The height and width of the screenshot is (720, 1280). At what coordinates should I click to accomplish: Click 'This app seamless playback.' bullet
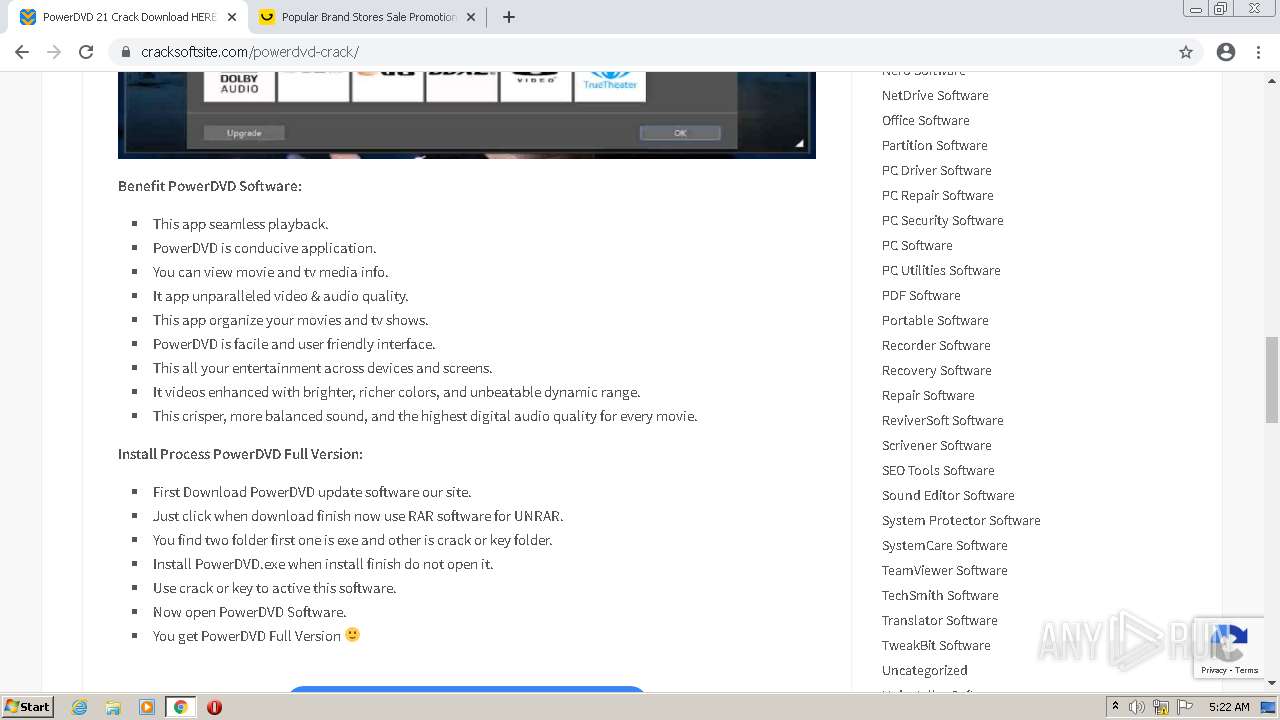coord(241,224)
